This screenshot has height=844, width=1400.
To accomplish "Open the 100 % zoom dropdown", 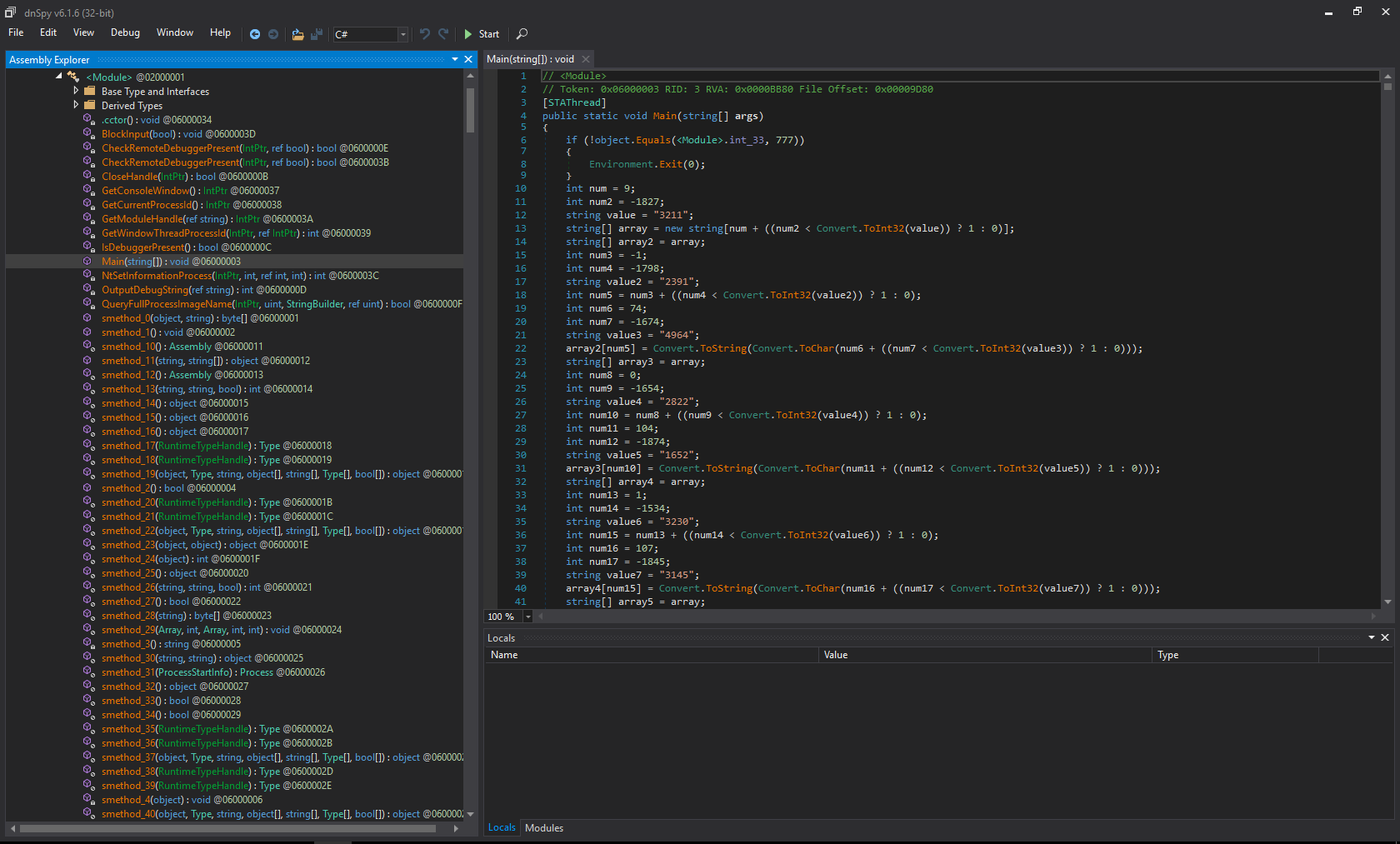I will (x=527, y=617).
